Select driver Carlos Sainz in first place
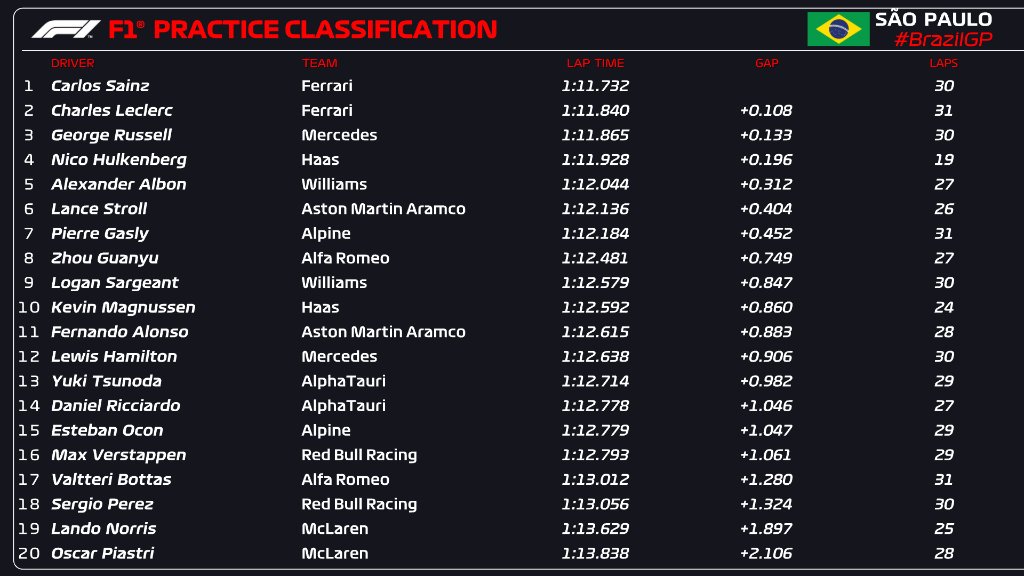 coord(99,86)
